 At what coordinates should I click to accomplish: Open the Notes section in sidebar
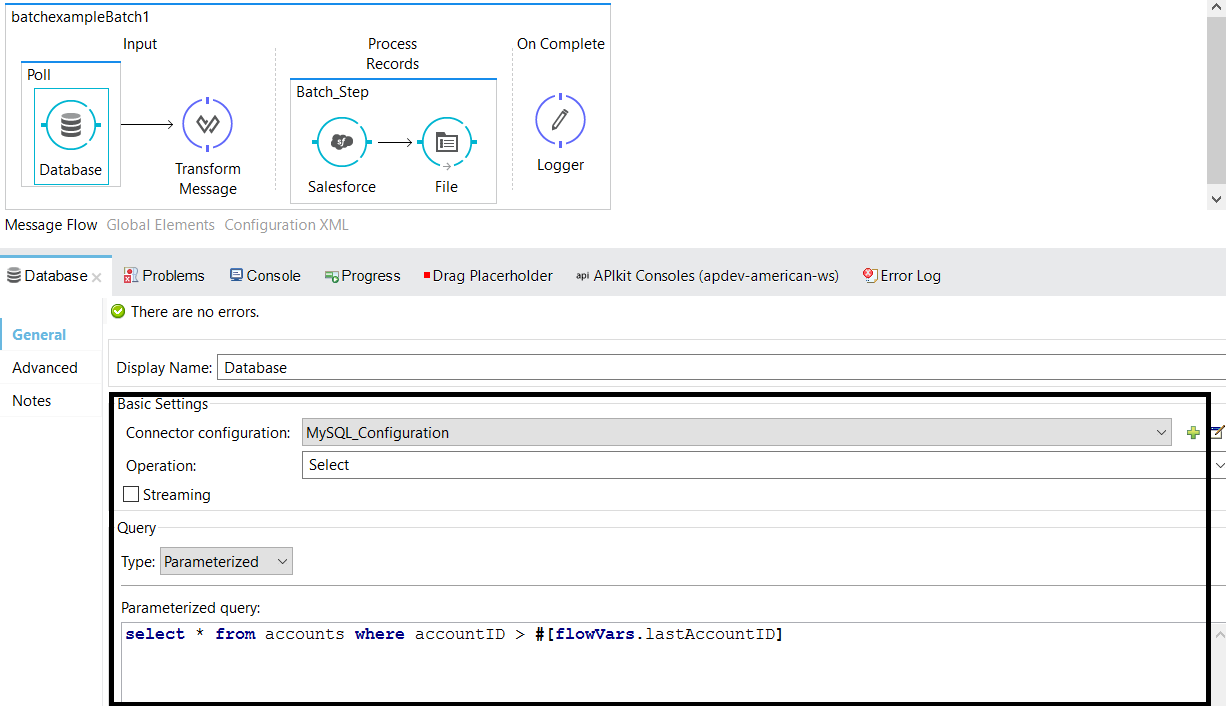pos(32,401)
